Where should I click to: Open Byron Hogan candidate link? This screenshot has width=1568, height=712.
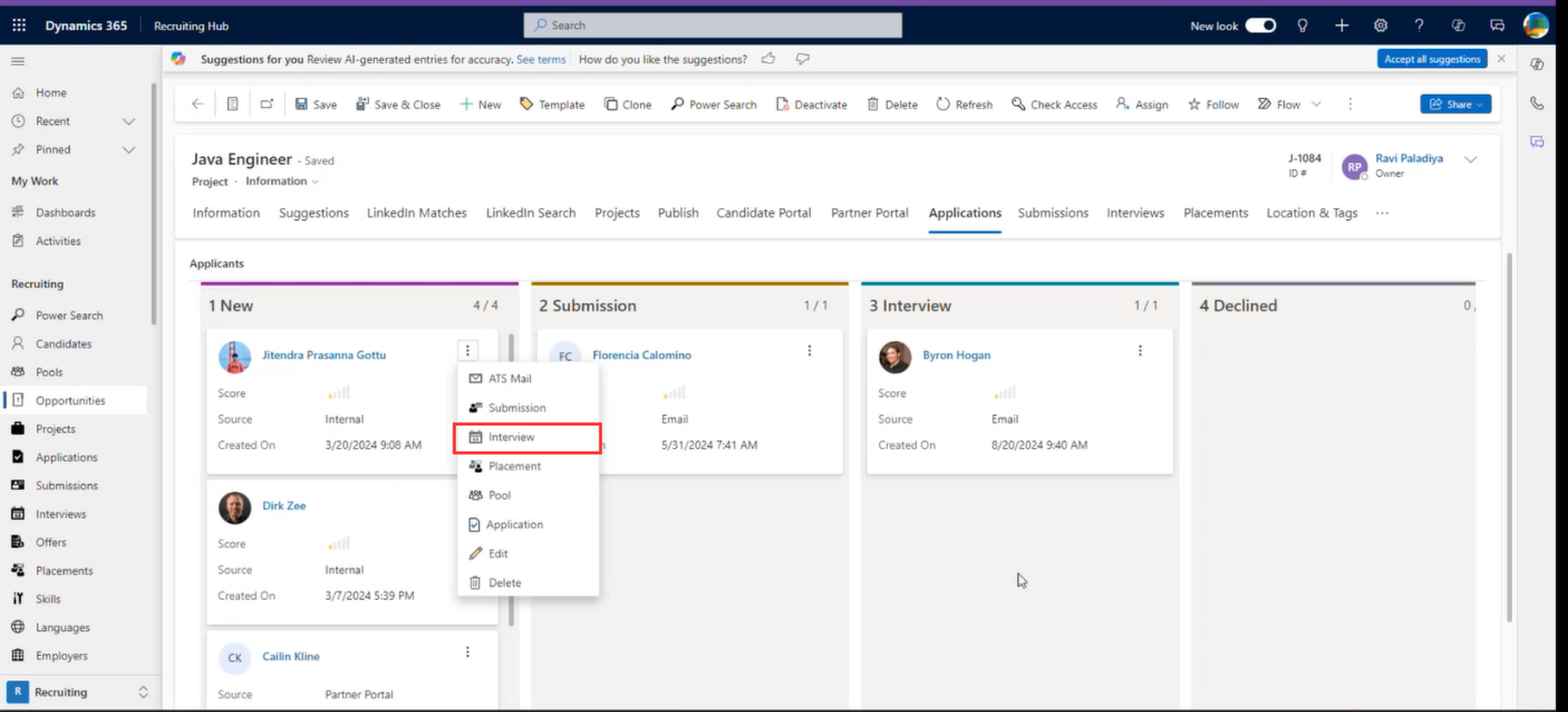956,355
